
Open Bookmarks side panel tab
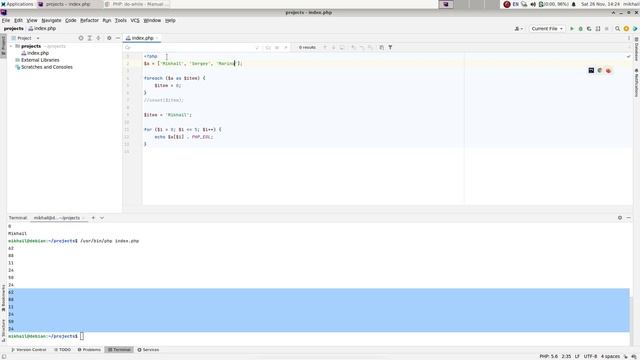tap(3, 298)
